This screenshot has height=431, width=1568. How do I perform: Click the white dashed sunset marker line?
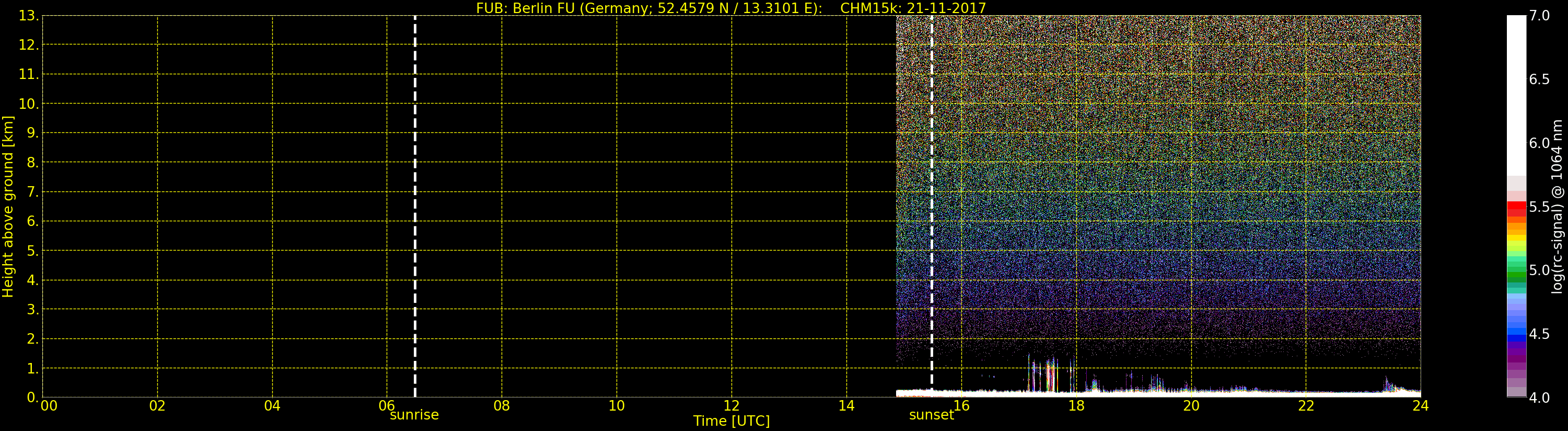pos(931,206)
